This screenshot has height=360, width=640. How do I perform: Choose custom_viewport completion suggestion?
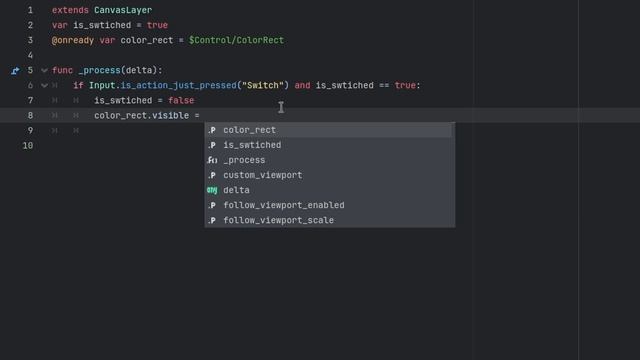click(329, 175)
